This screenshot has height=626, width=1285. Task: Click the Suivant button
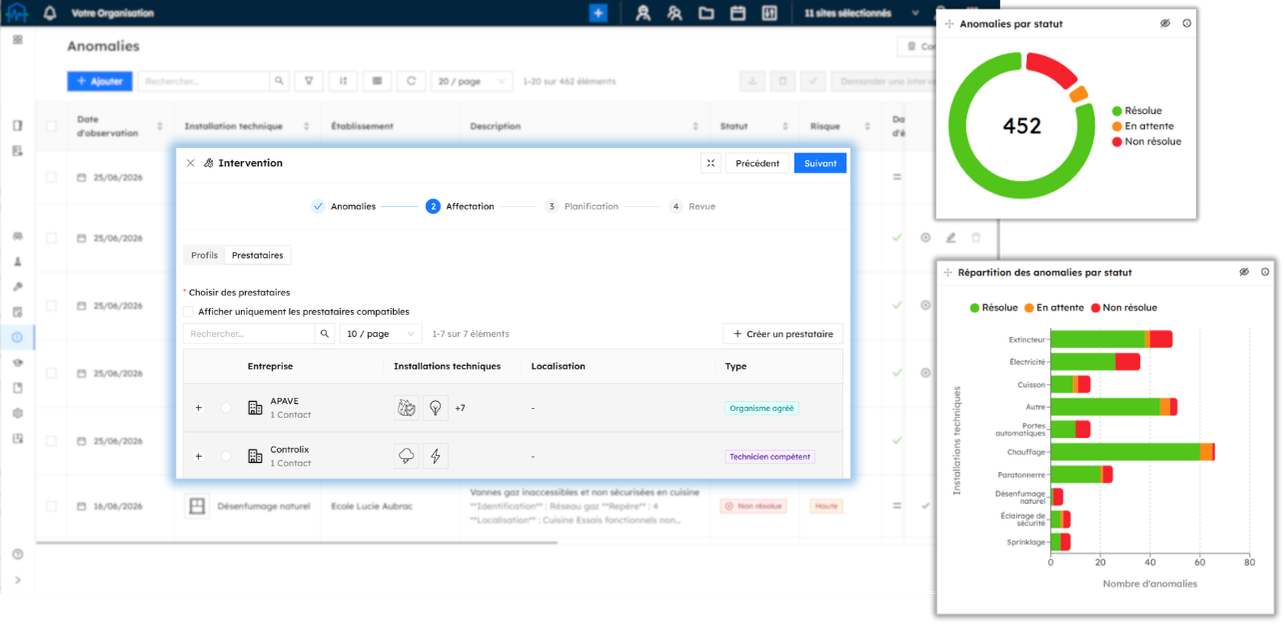[x=820, y=163]
